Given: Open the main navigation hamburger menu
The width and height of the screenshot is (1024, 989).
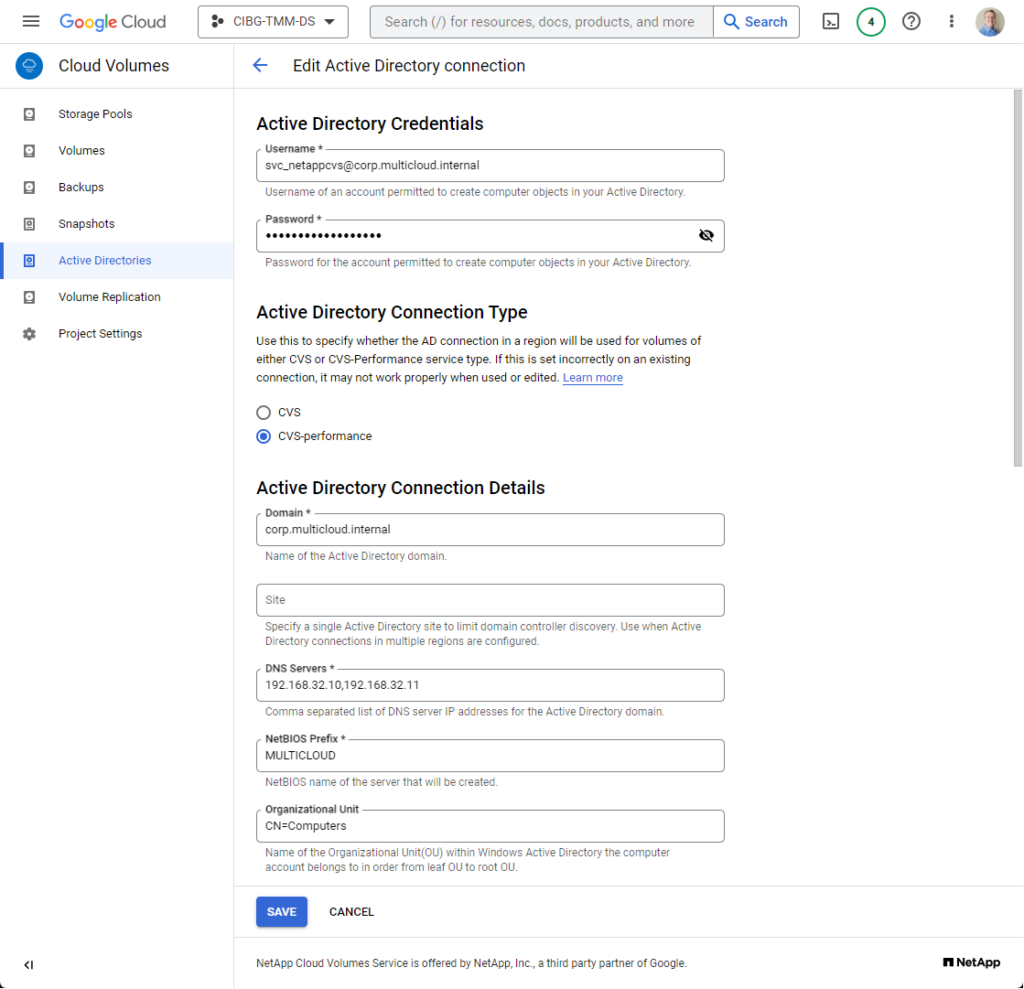Looking at the screenshot, I should click(31, 22).
